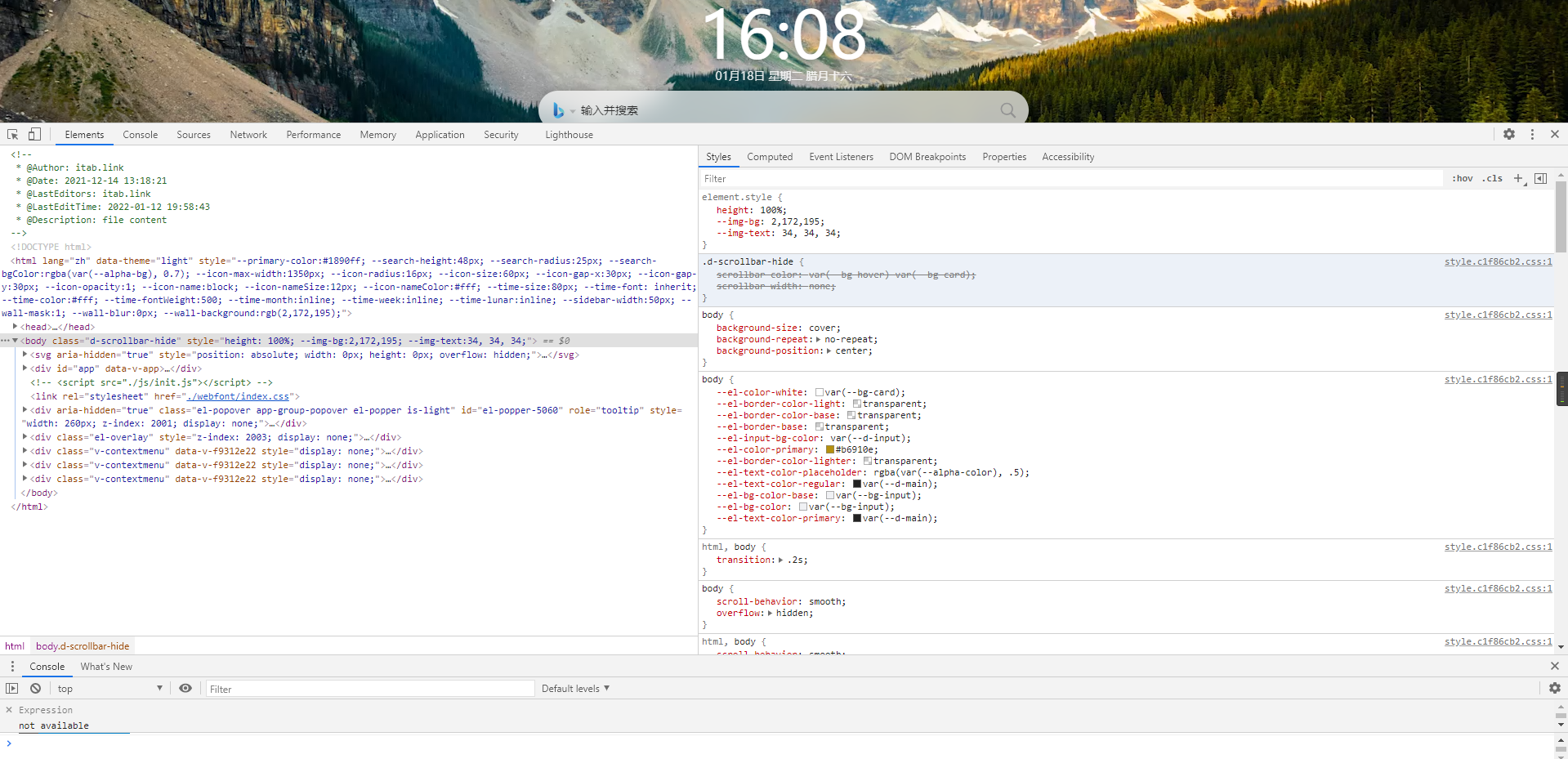Toggle the .cls element classes panel
The height and width of the screenshot is (759, 1568).
1493,178
